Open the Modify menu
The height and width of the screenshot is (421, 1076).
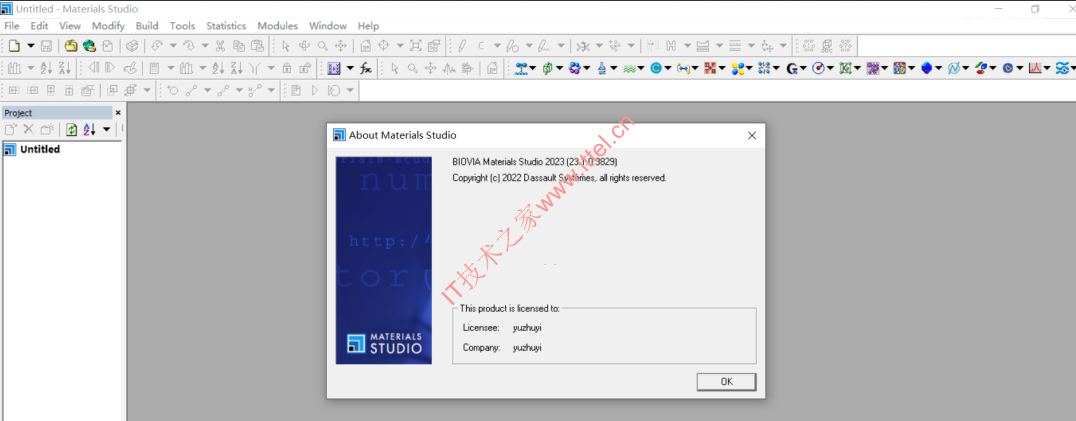[108, 25]
